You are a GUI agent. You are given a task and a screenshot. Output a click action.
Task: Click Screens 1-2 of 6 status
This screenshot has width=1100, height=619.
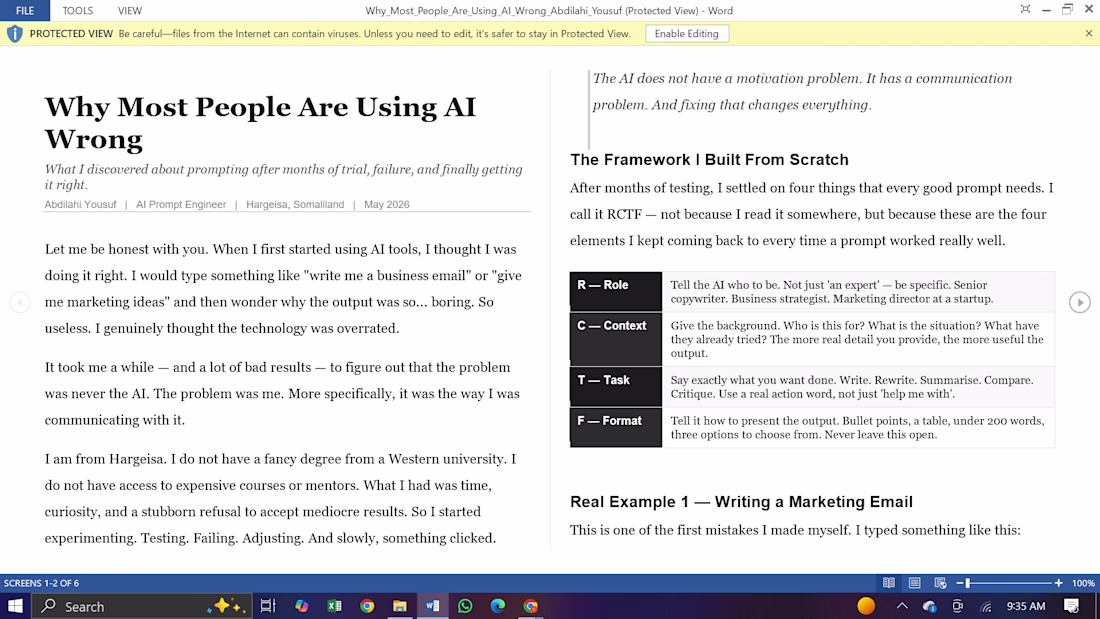click(41, 583)
